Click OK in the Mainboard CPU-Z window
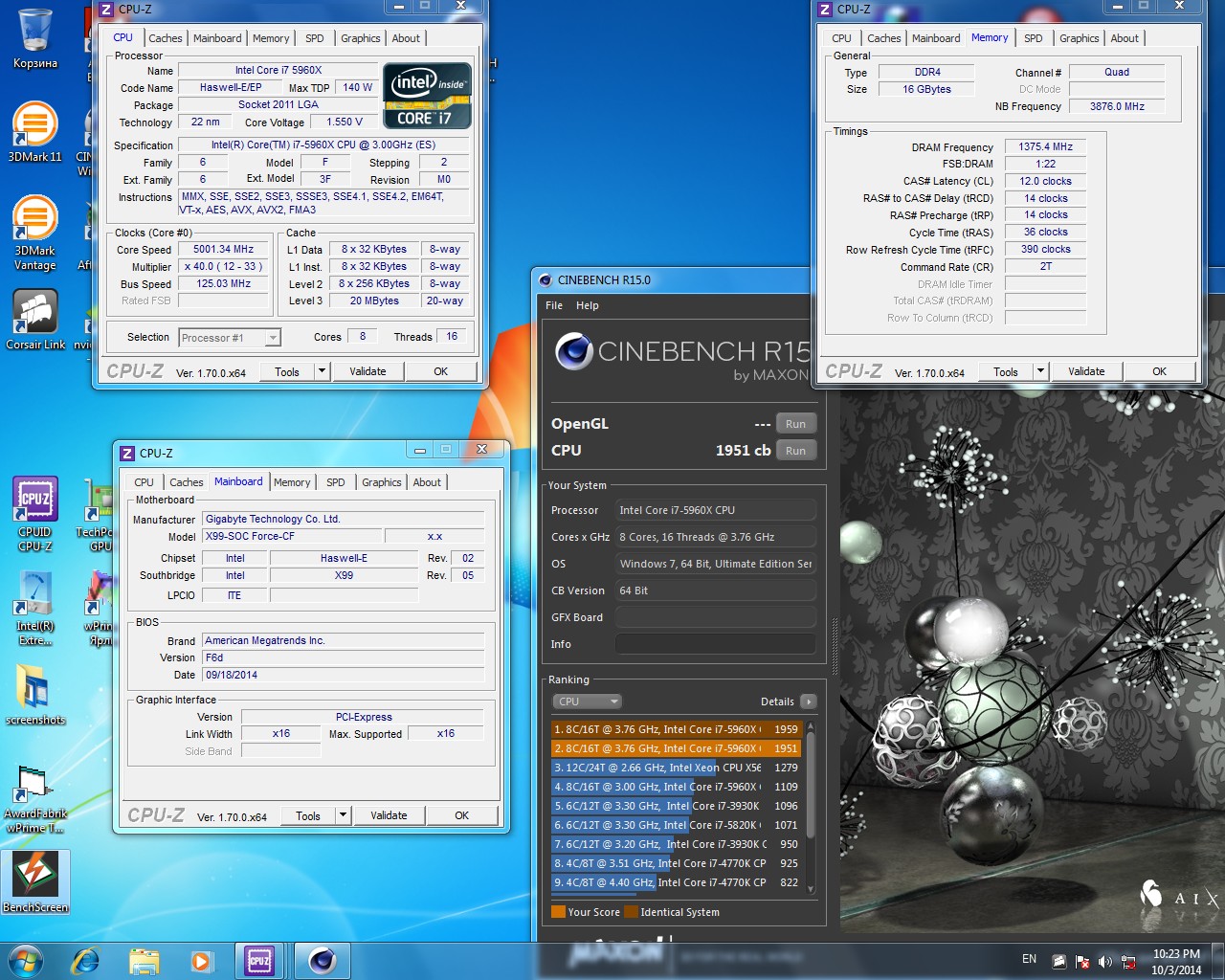Image resolution: width=1225 pixels, height=980 pixels. (x=462, y=815)
